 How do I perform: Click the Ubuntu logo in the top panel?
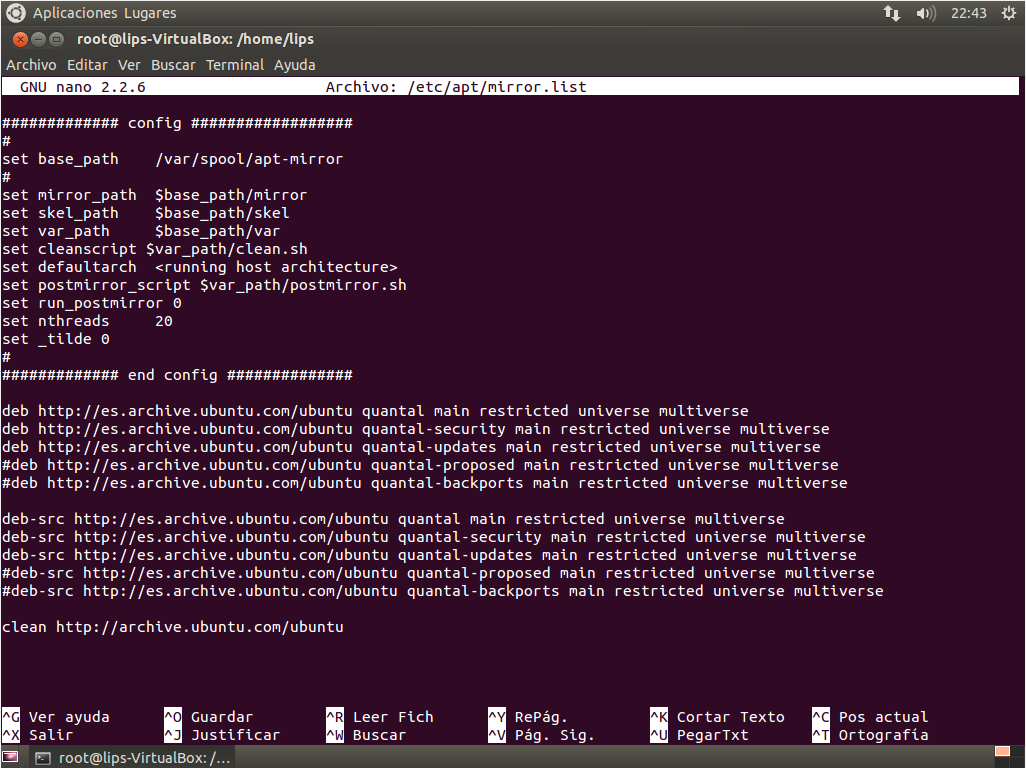click(16, 13)
